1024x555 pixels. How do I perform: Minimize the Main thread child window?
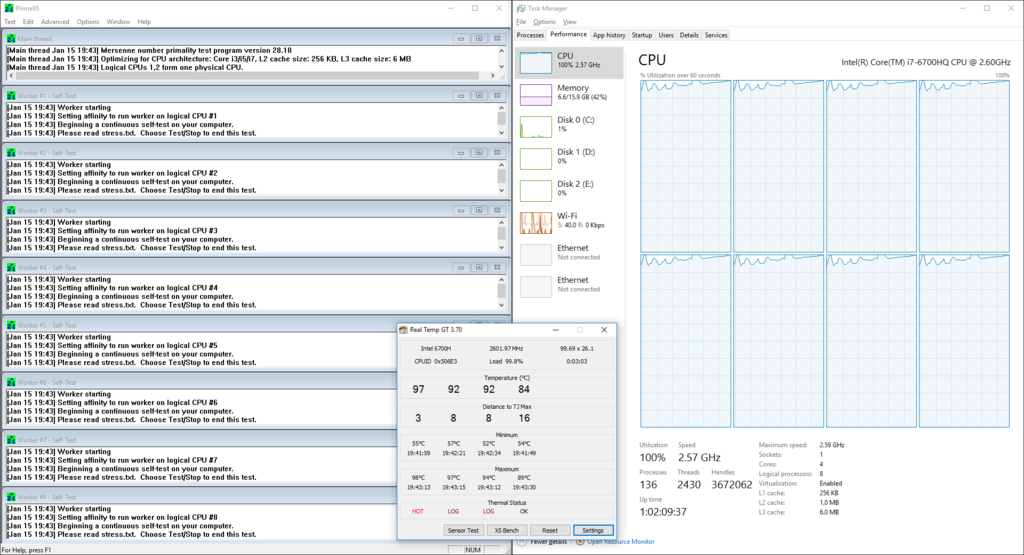[461, 39]
